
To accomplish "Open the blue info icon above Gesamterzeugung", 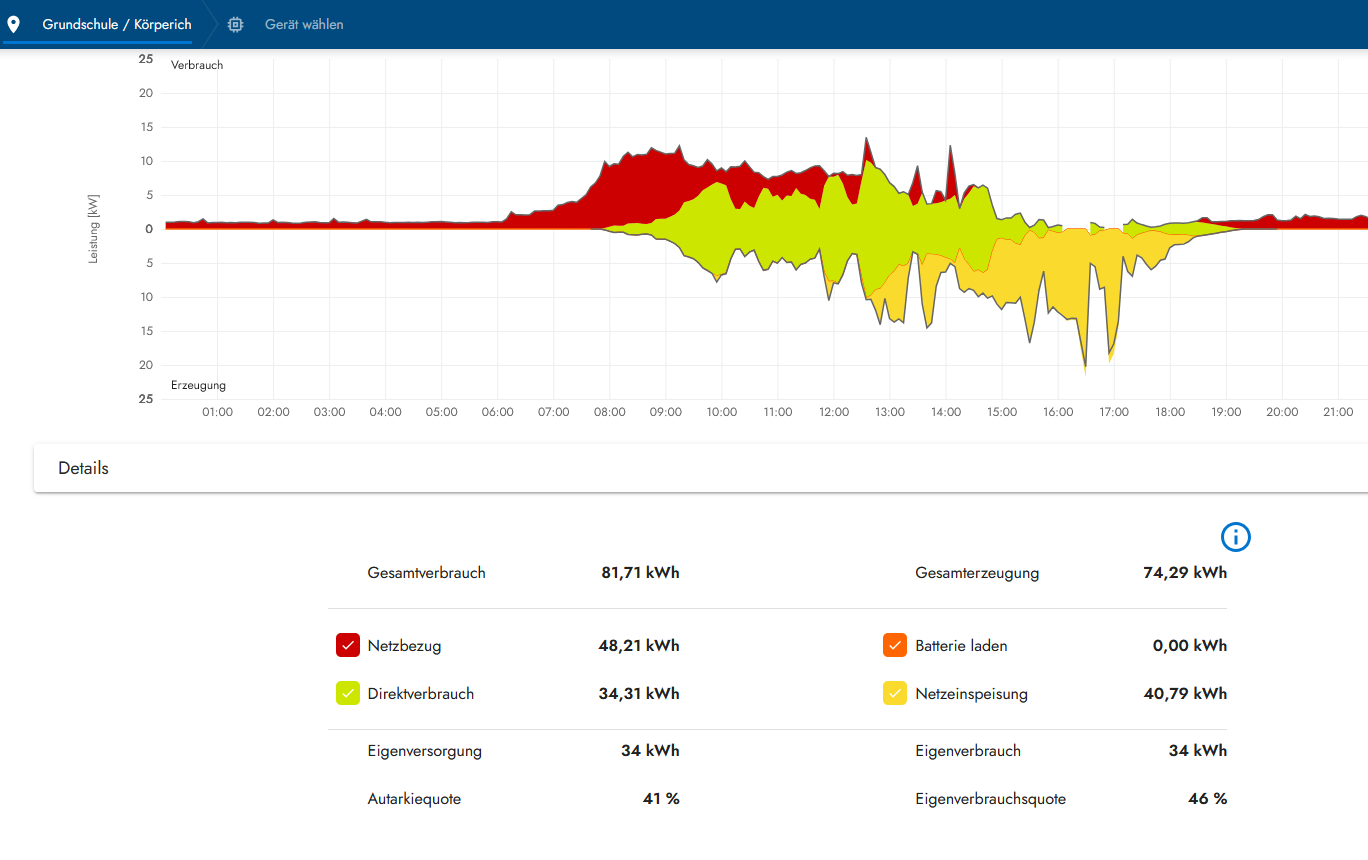I will 1235,537.
